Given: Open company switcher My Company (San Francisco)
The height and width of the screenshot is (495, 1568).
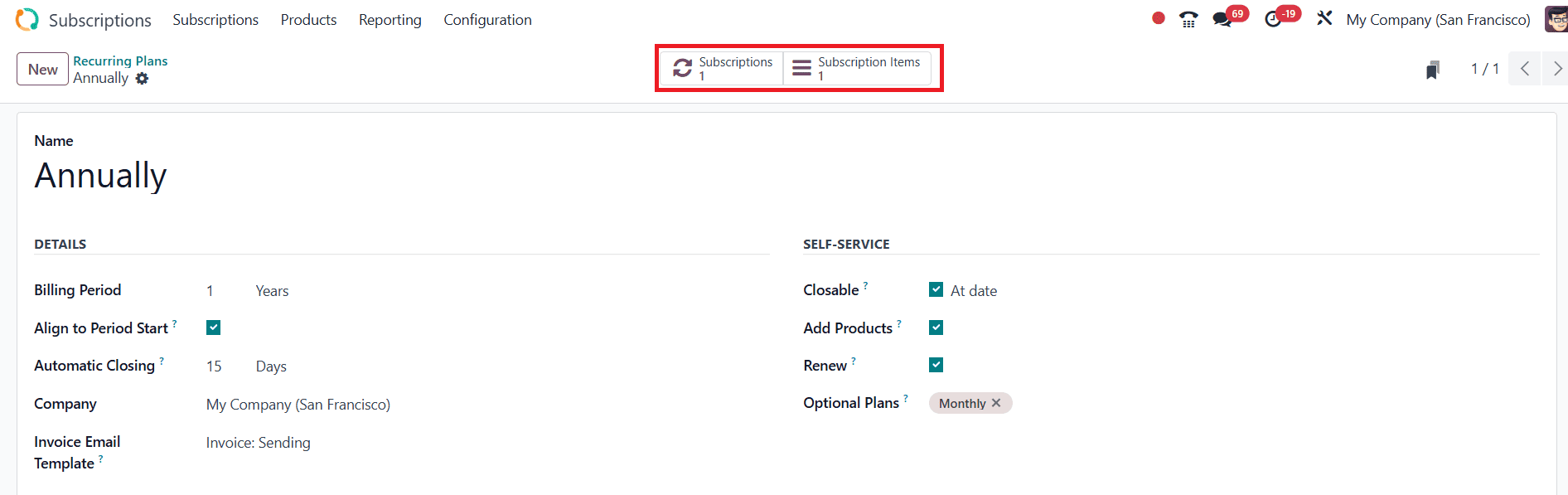Looking at the screenshot, I should pos(1438,19).
